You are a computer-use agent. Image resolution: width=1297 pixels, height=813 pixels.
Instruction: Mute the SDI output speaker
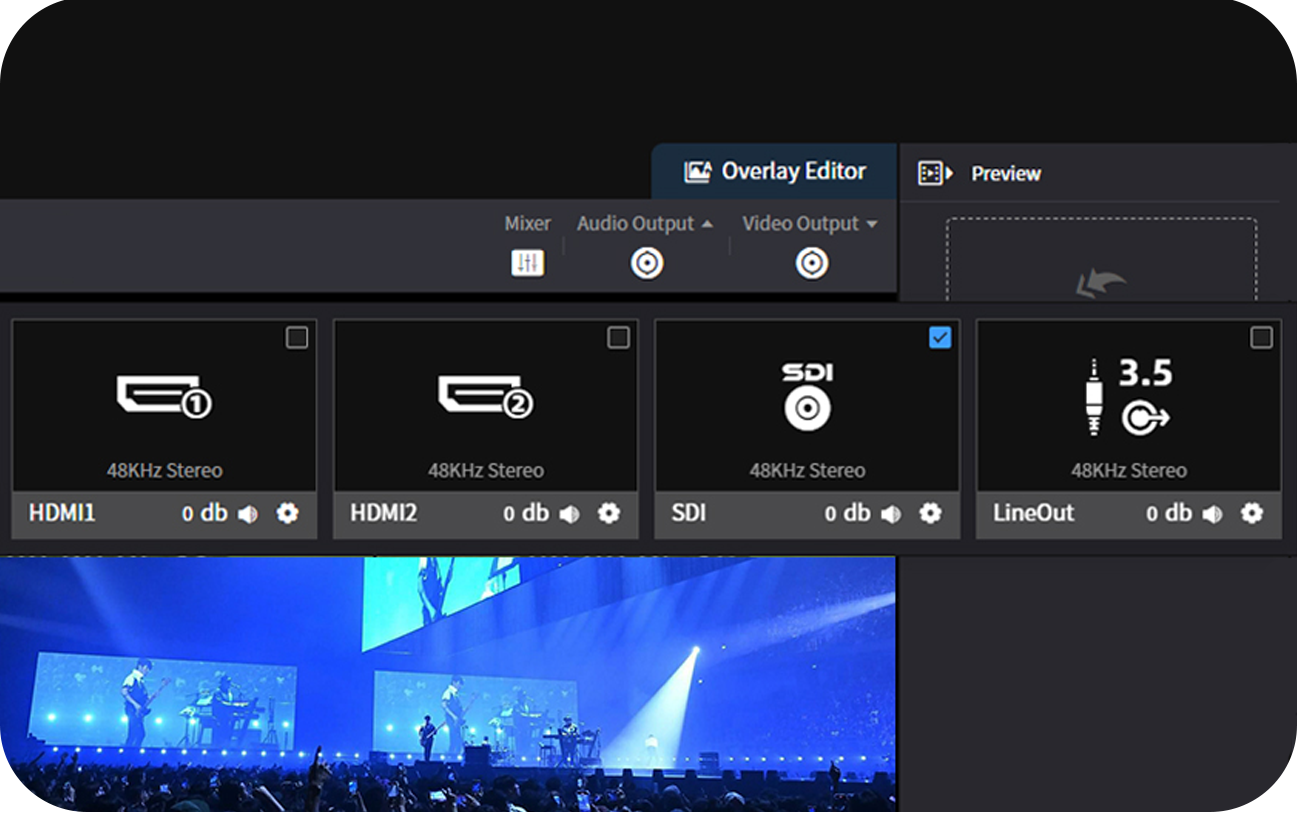point(891,514)
